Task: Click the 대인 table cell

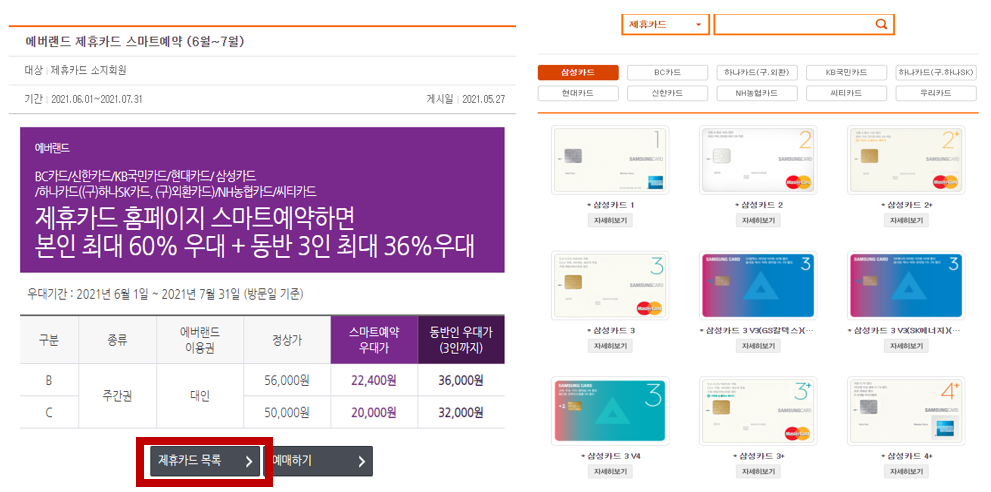Action: coord(200,397)
